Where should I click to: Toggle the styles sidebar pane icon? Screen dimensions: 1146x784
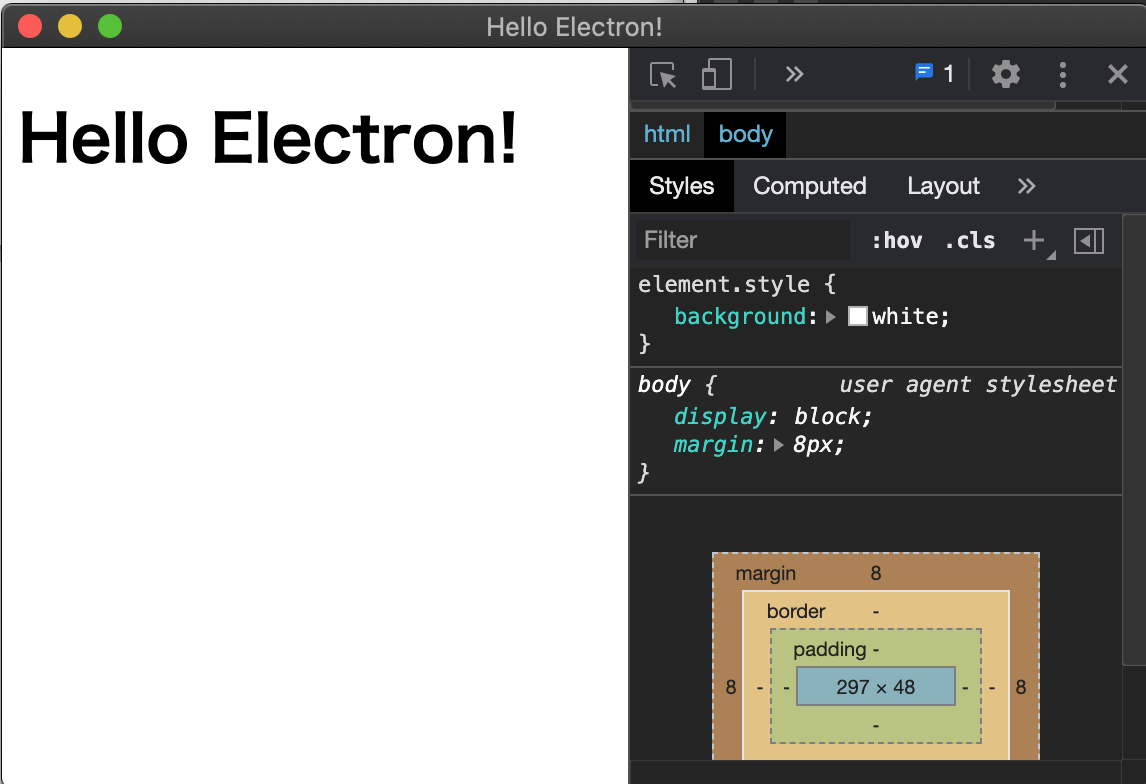coord(1088,240)
